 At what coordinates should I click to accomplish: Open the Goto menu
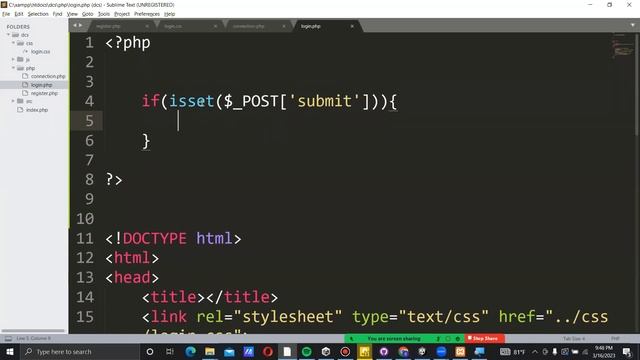[x=87, y=14]
